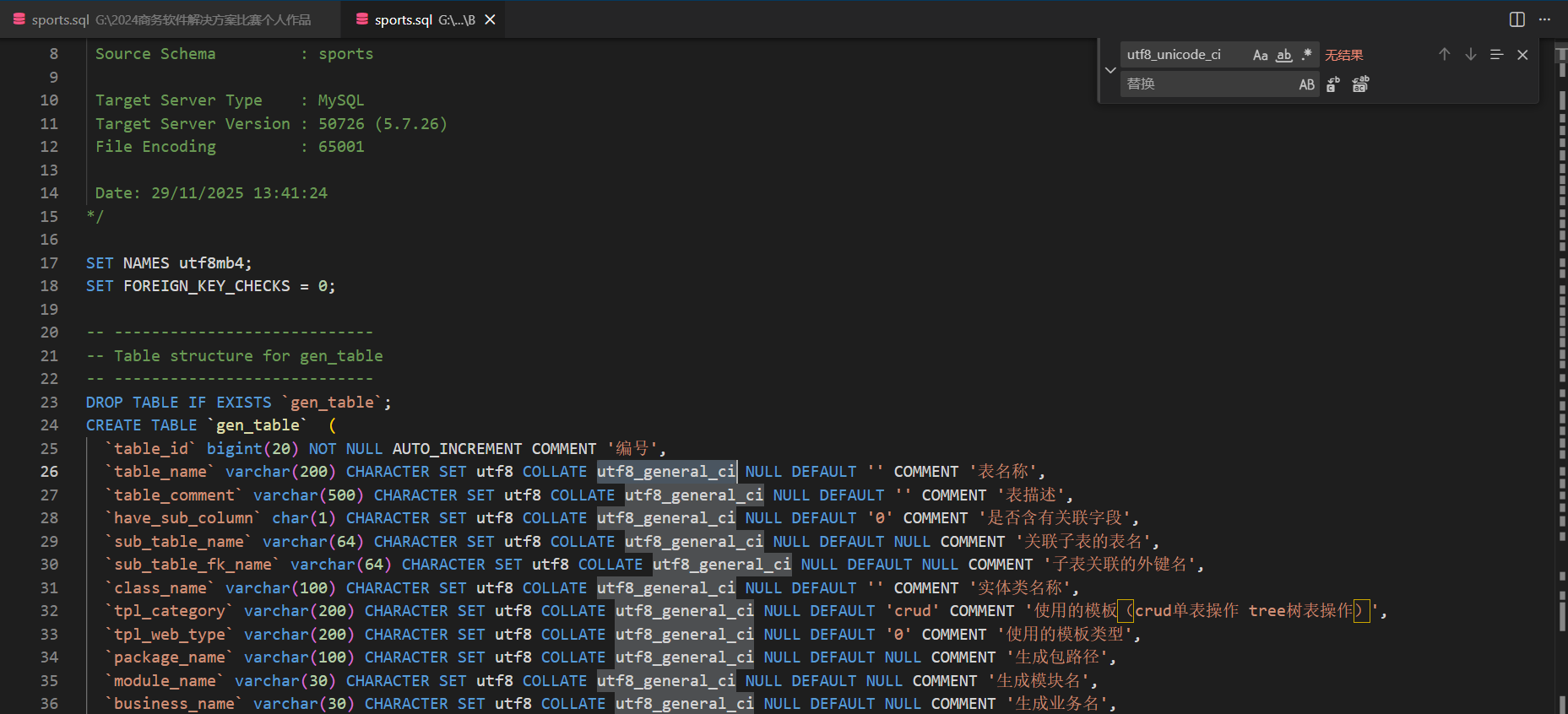
Task: Toggle Find in Selection icon
Action: [1497, 55]
